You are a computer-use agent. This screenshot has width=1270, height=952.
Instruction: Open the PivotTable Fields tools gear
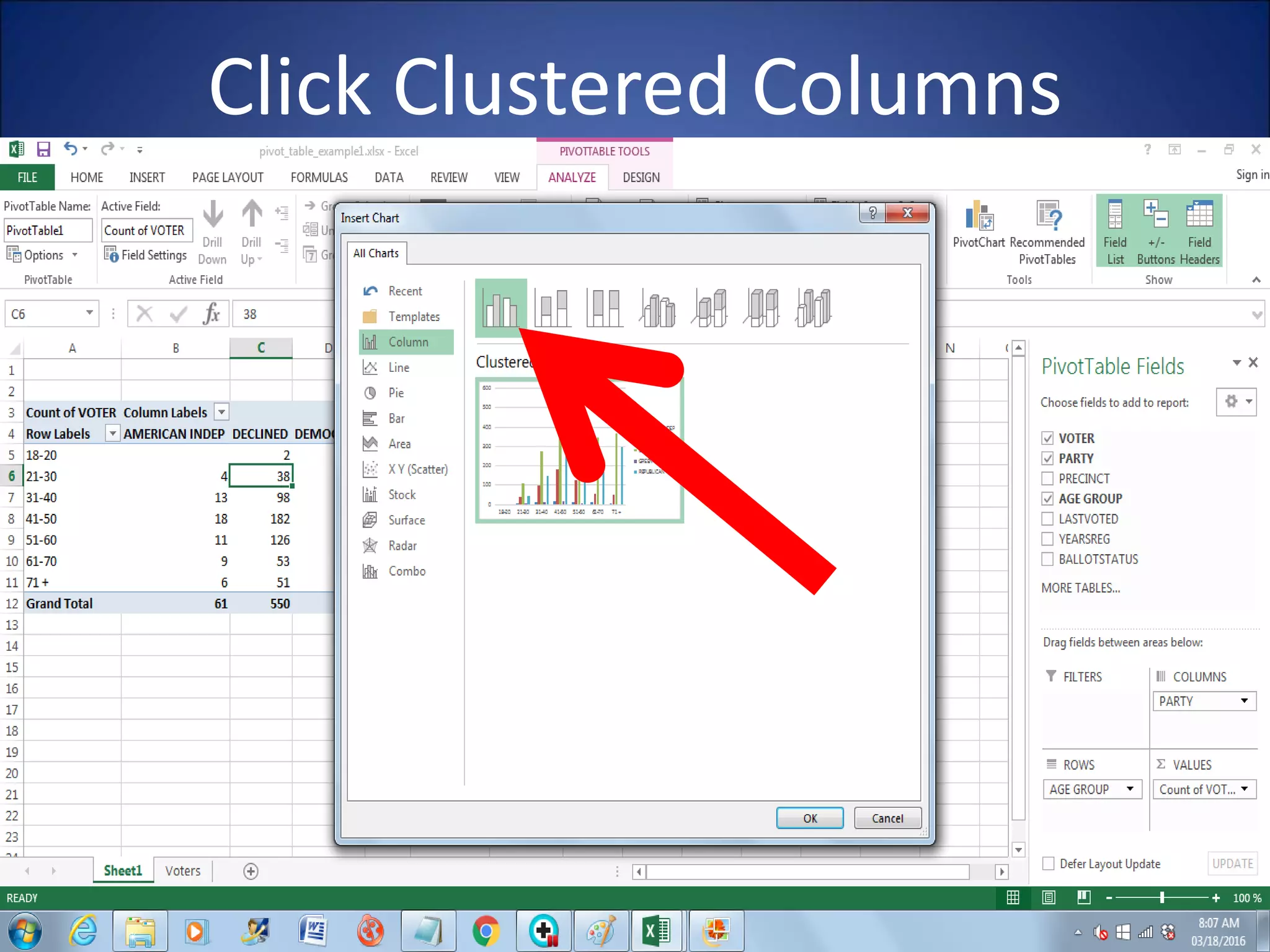1236,402
